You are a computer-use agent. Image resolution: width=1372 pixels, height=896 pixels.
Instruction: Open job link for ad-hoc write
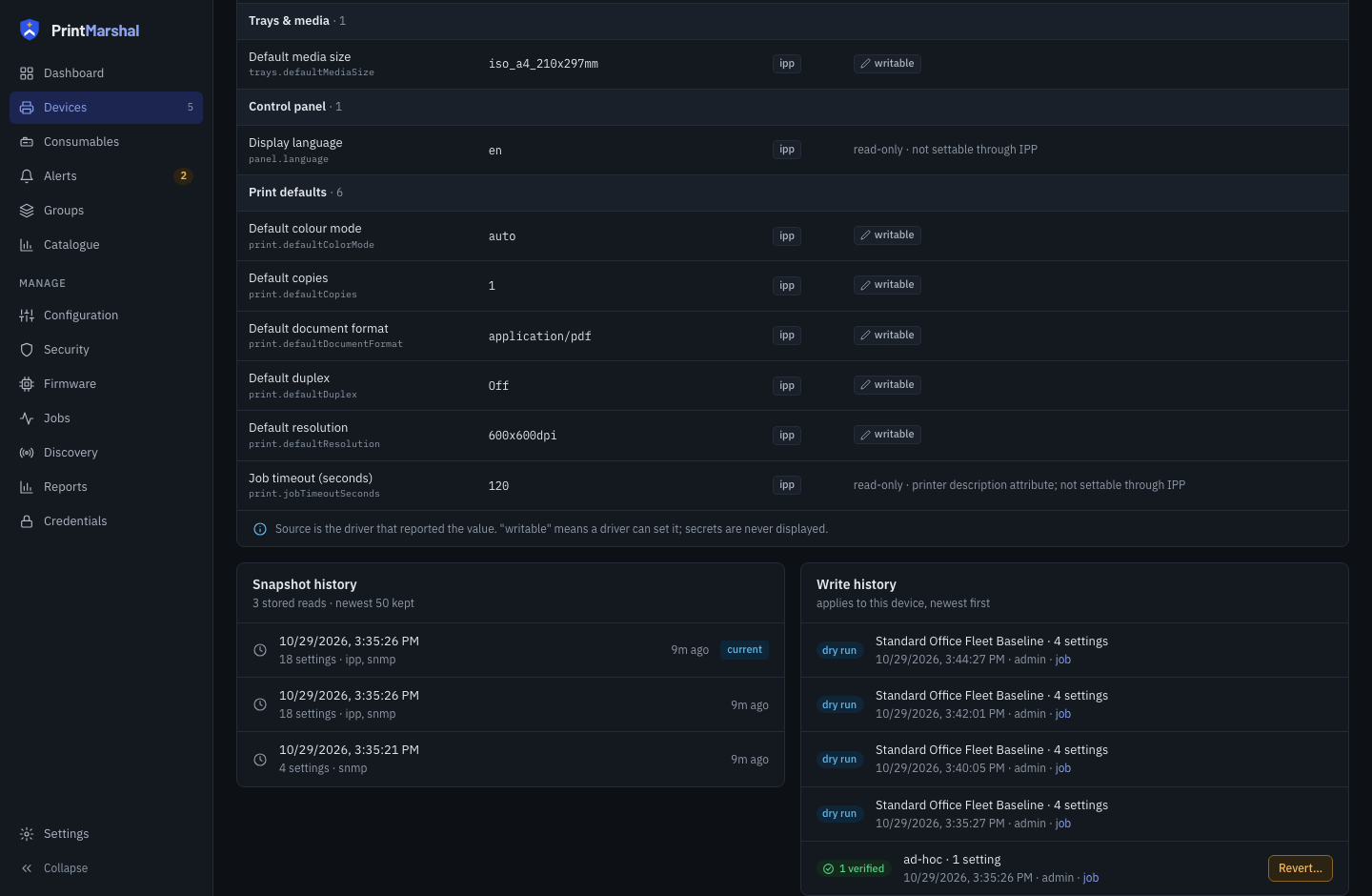point(1091,878)
